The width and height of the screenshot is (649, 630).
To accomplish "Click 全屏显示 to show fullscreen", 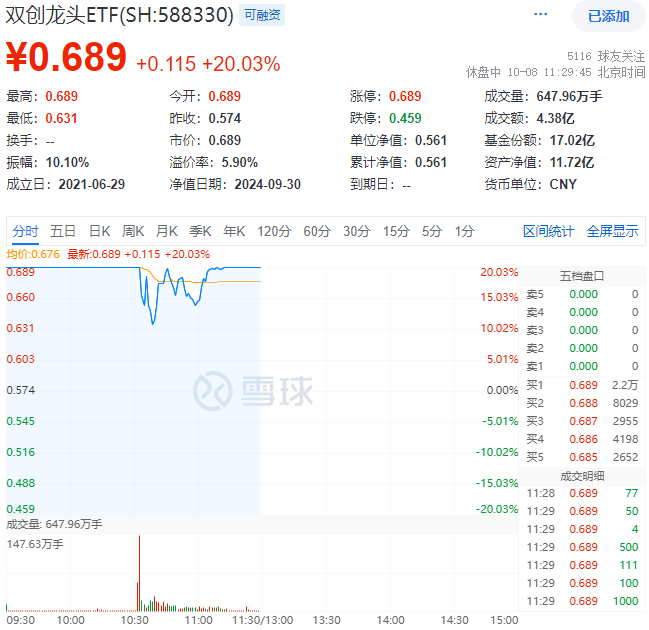I will tap(613, 231).
